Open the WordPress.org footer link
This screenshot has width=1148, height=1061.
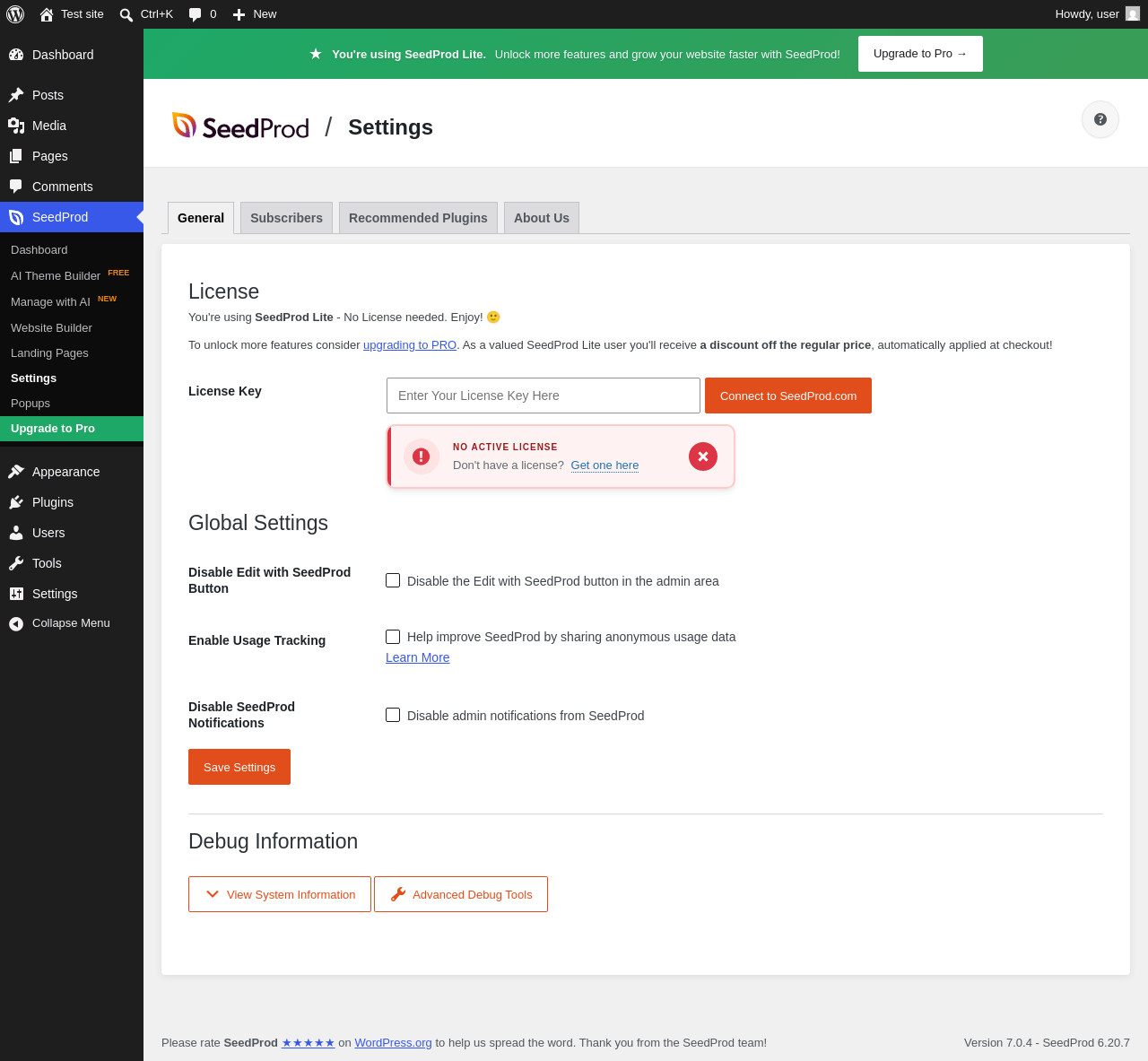click(x=393, y=1043)
